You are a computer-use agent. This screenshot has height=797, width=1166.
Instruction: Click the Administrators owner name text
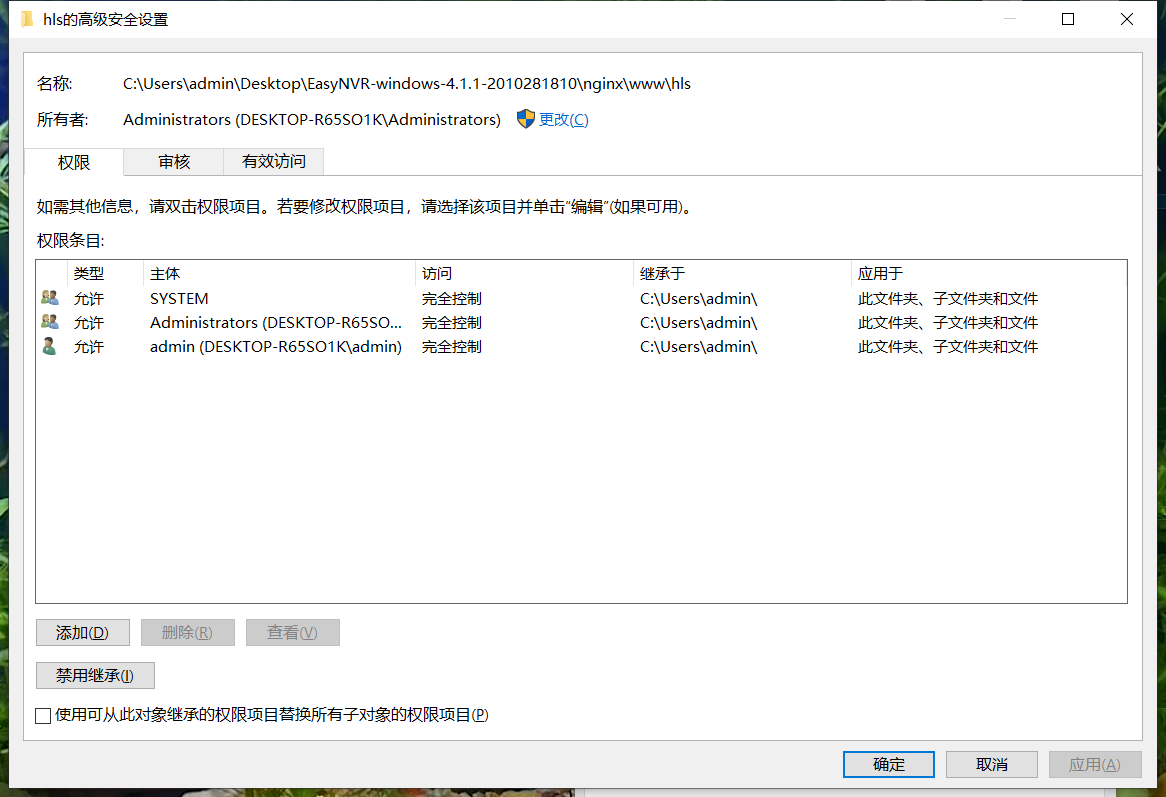[312, 120]
